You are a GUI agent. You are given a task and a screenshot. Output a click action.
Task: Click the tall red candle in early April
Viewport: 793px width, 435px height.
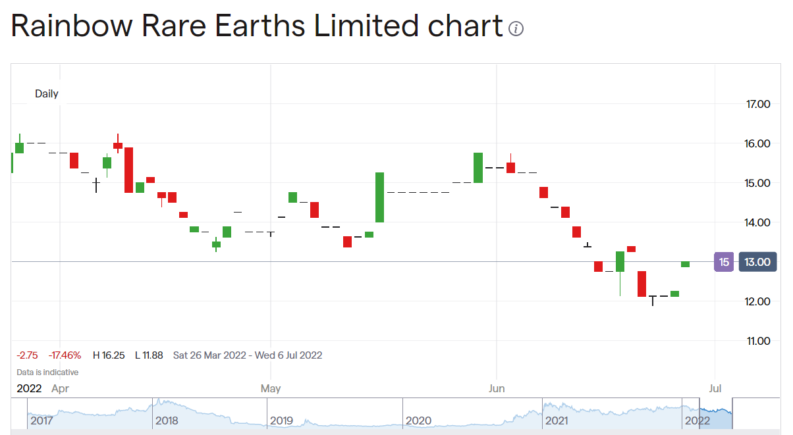pyautogui.click(x=128, y=169)
